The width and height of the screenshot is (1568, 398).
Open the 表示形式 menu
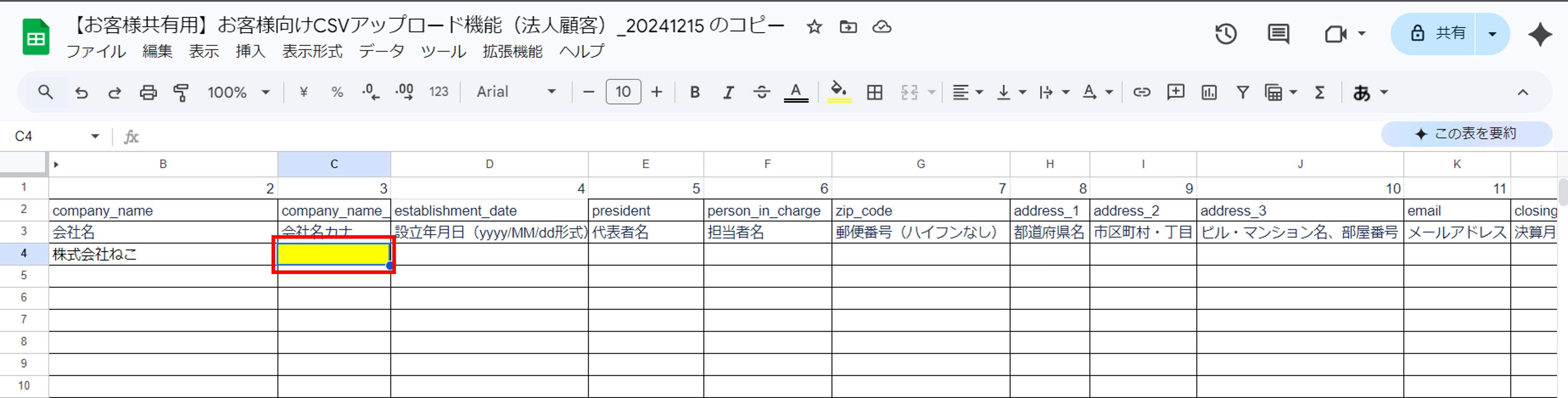click(x=312, y=52)
